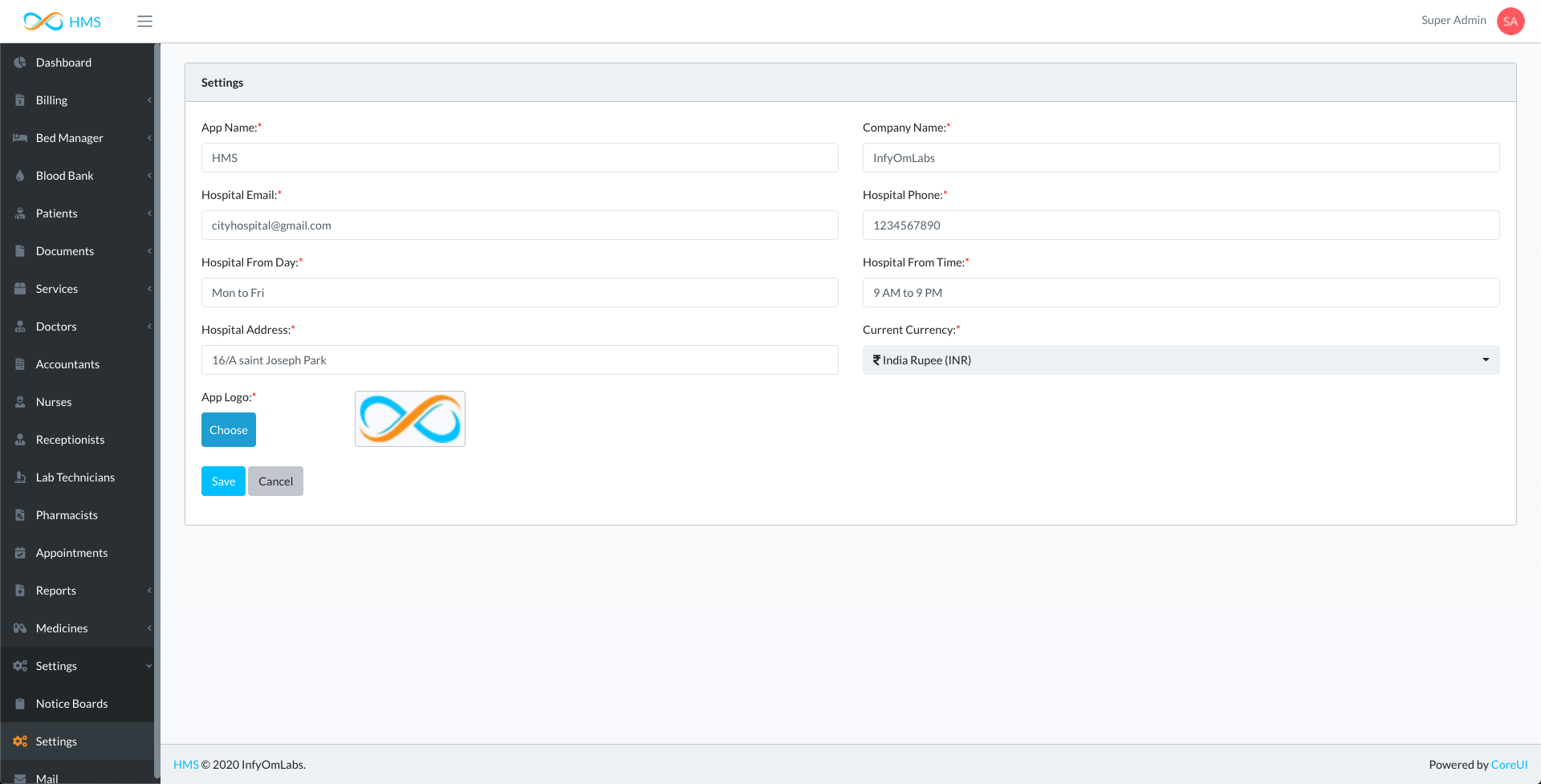The width and height of the screenshot is (1541, 784).
Task: Open Notice Boards from sidebar
Action: 71,704
